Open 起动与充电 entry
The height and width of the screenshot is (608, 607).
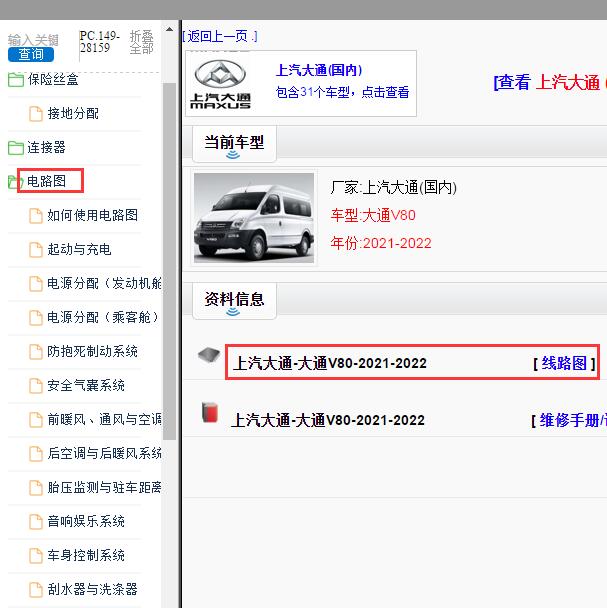pyautogui.click(x=79, y=249)
